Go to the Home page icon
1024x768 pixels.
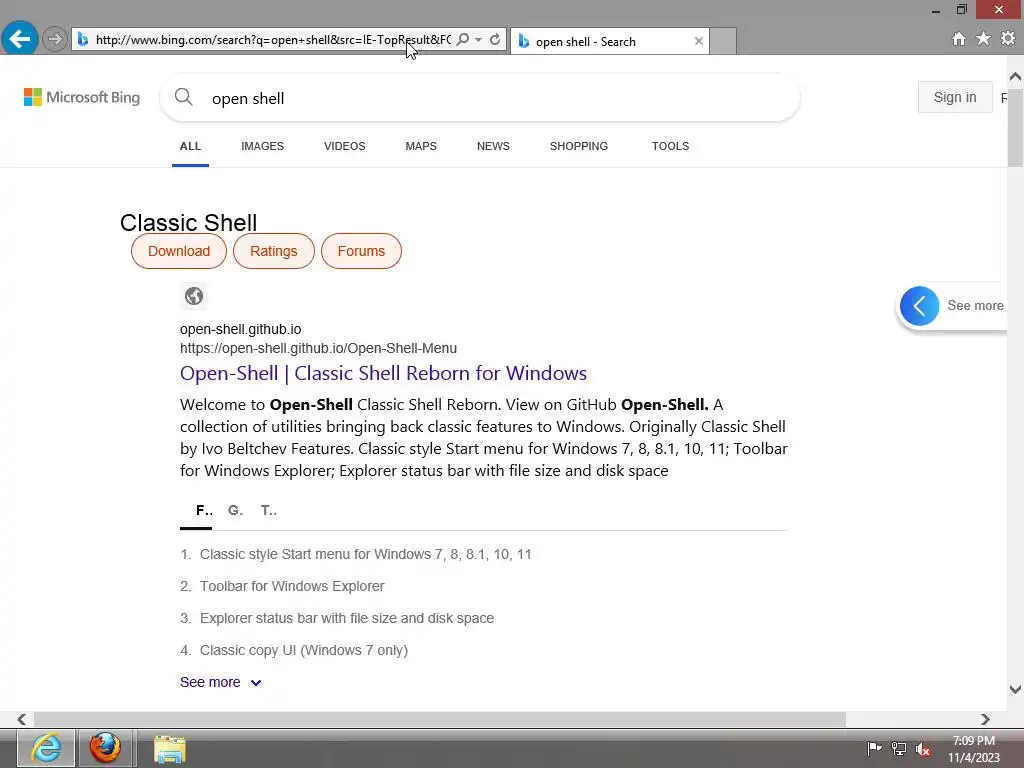point(958,39)
